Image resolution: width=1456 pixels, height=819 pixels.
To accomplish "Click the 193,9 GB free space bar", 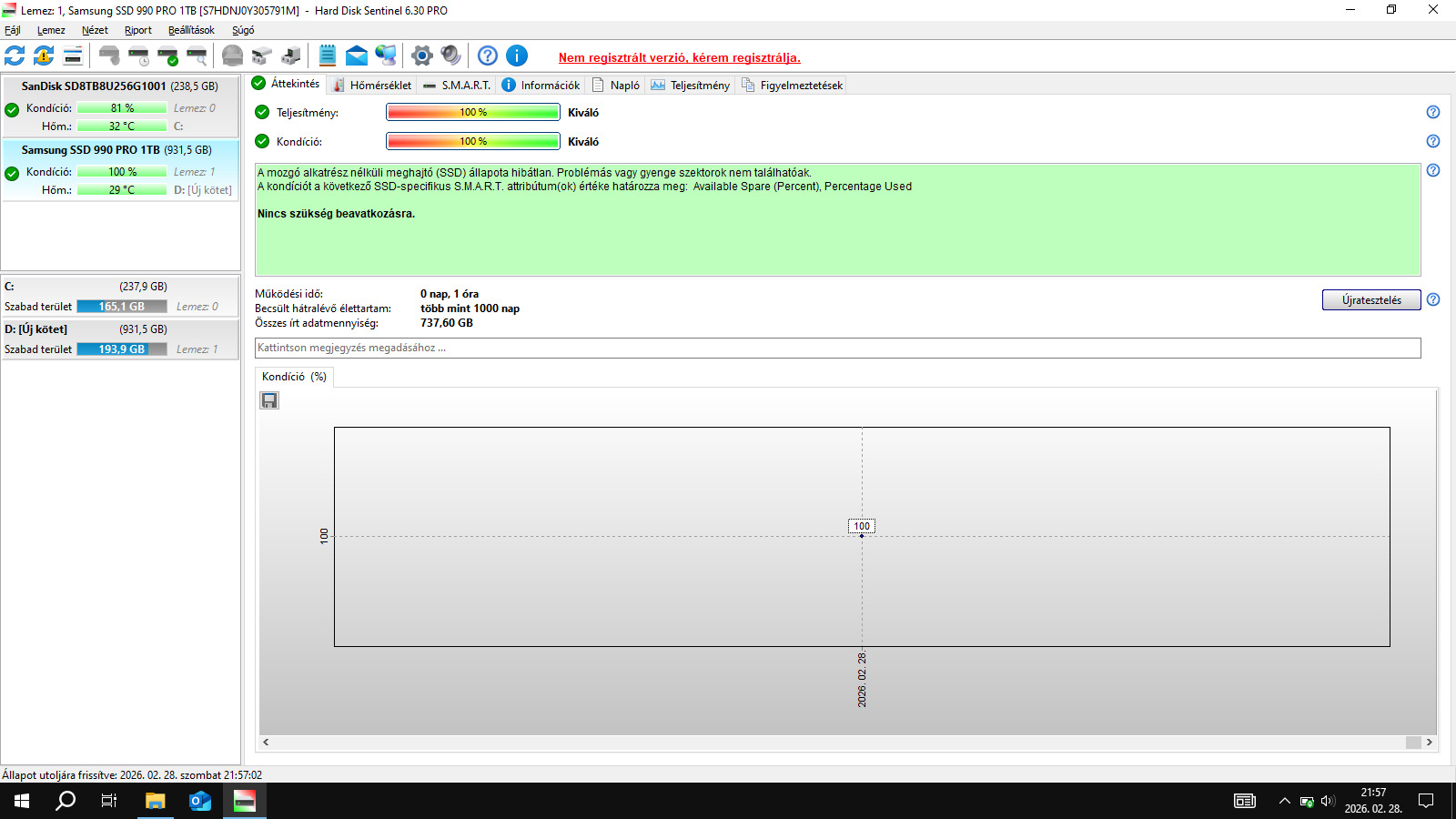I will (122, 349).
